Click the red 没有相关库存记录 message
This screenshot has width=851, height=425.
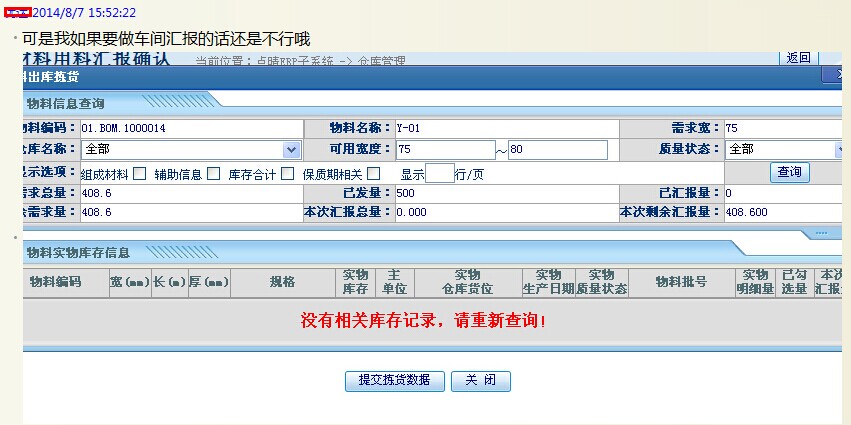click(423, 321)
